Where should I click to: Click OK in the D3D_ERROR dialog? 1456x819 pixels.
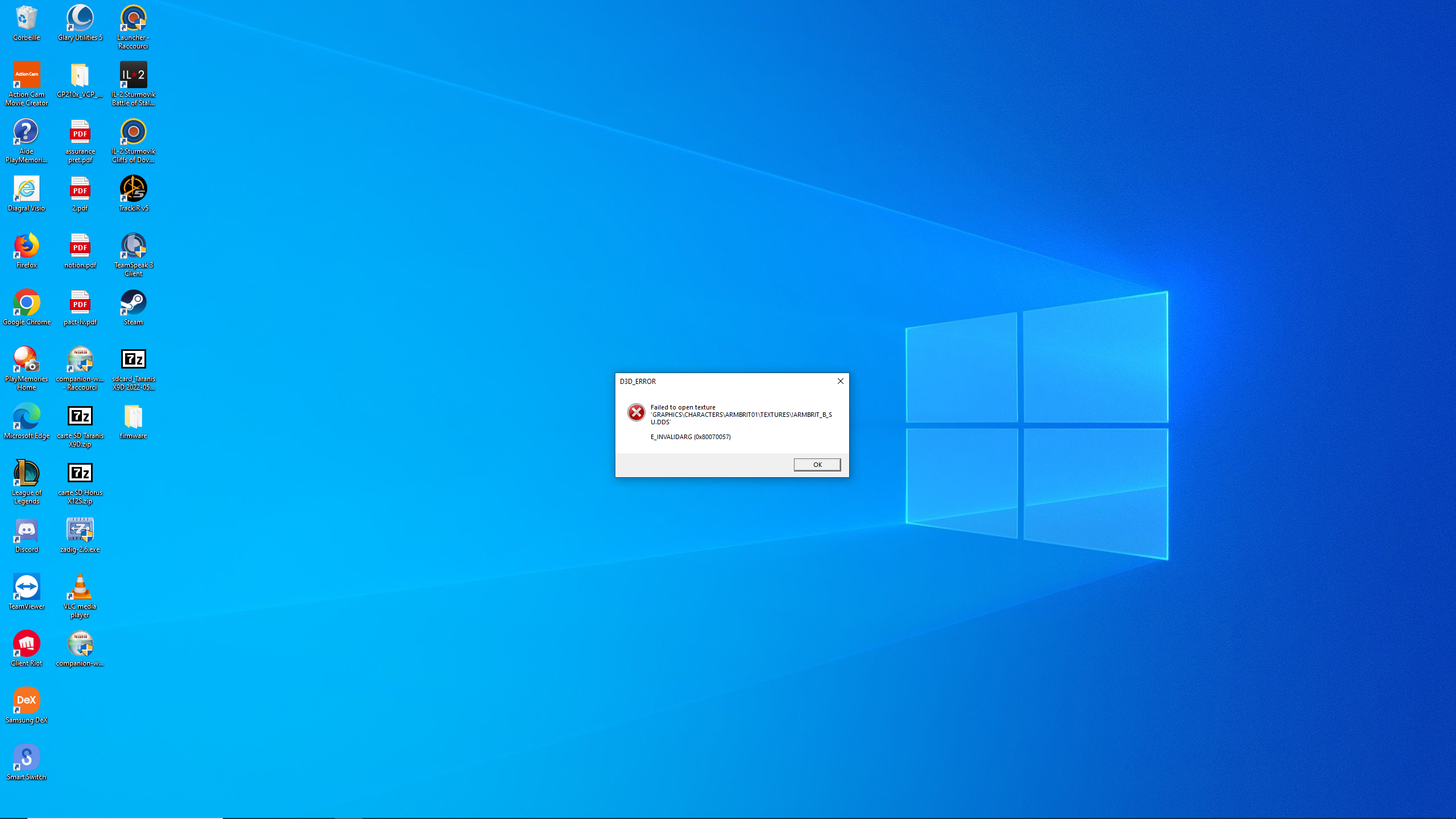pos(817,465)
